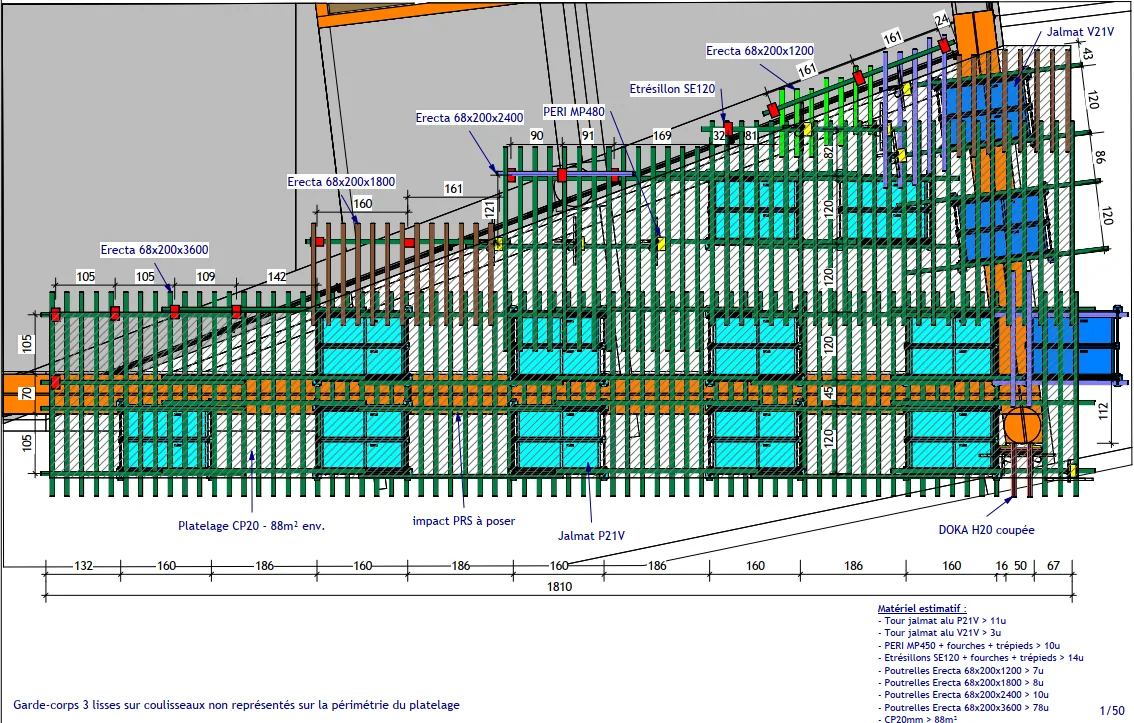
Task: Click the '1/50' scale indicator
Action: pyautogui.click(x=1112, y=711)
